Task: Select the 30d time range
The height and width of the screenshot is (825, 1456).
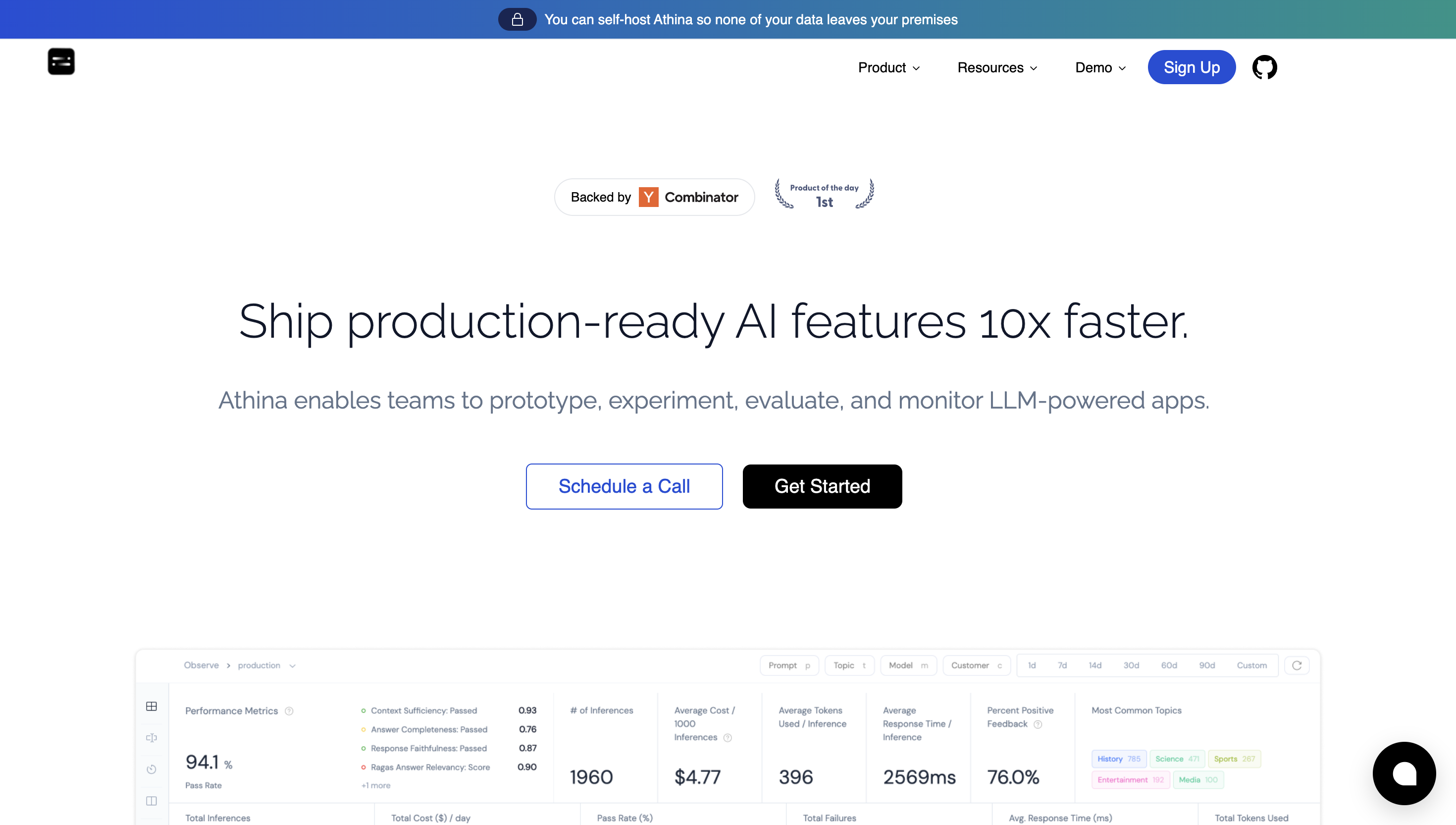Action: [1131, 665]
